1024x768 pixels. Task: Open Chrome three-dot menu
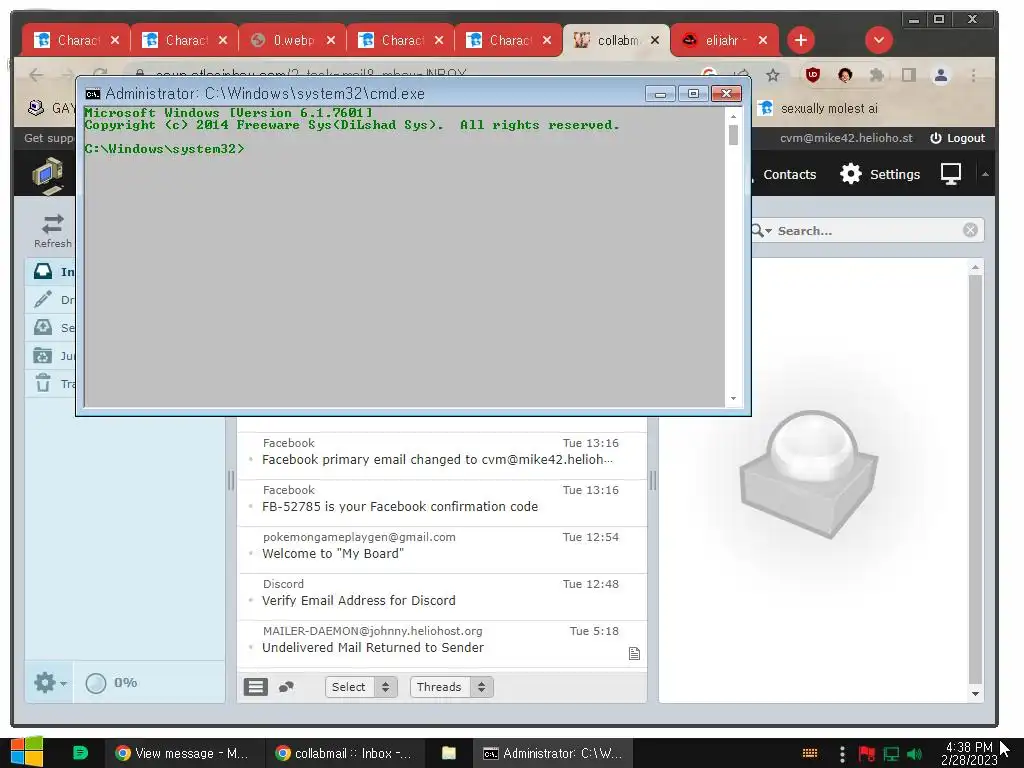(x=973, y=75)
